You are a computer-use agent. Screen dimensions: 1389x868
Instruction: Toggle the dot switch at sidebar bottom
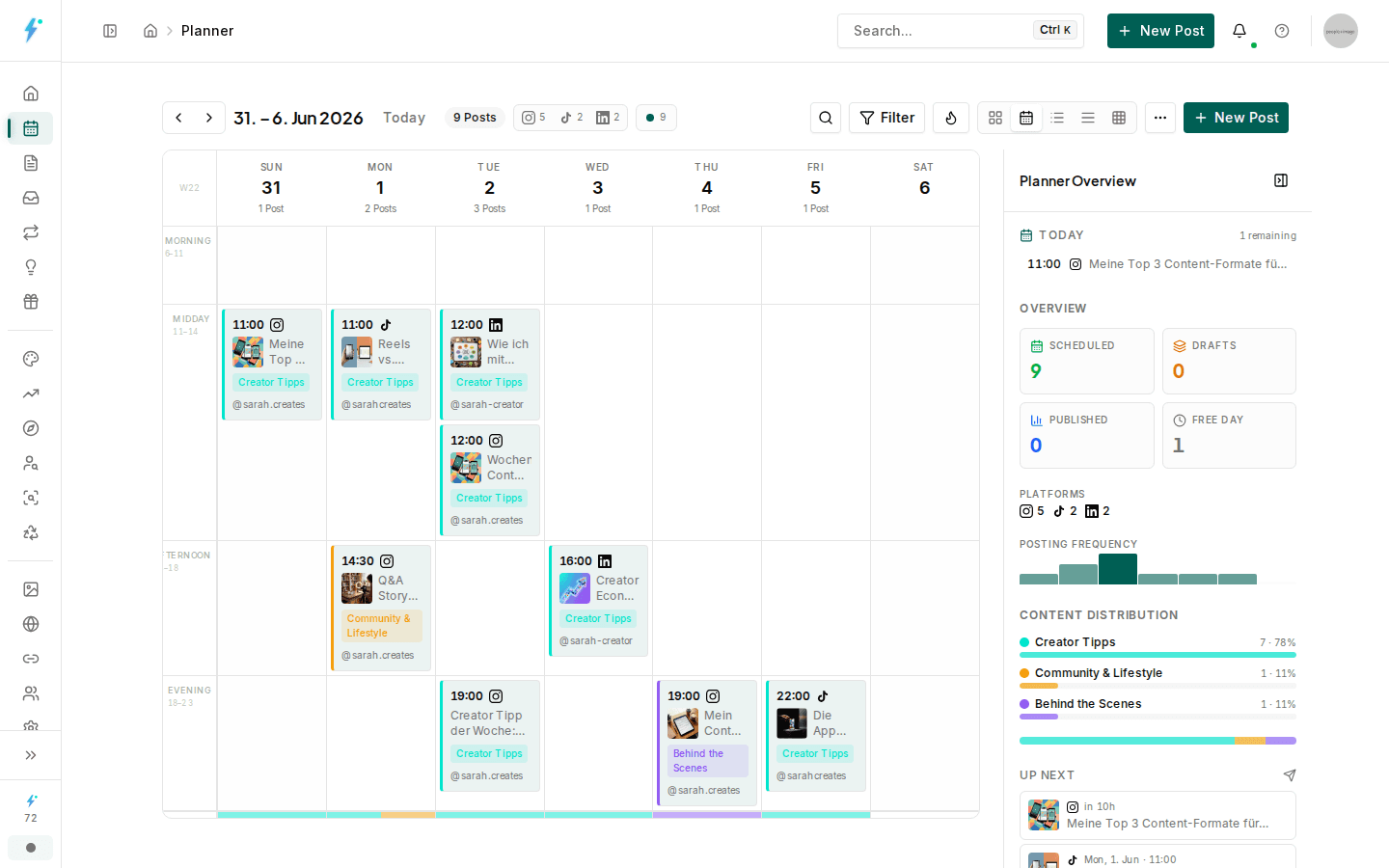31,848
